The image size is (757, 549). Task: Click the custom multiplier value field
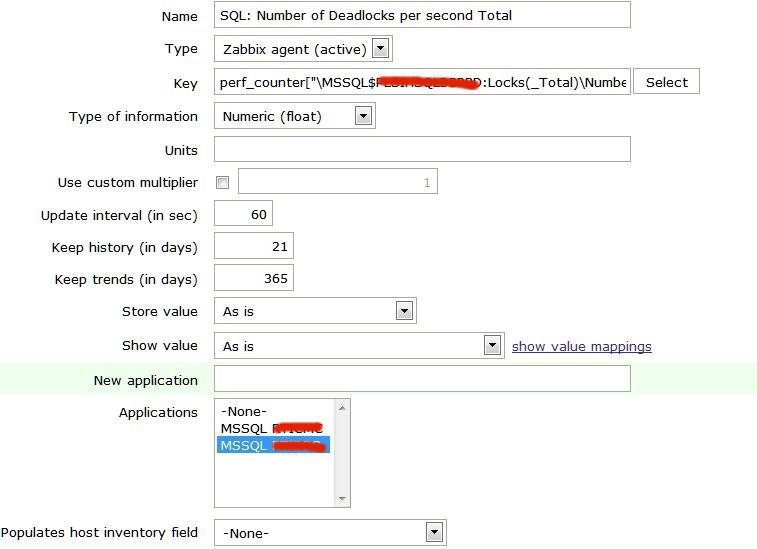point(337,183)
